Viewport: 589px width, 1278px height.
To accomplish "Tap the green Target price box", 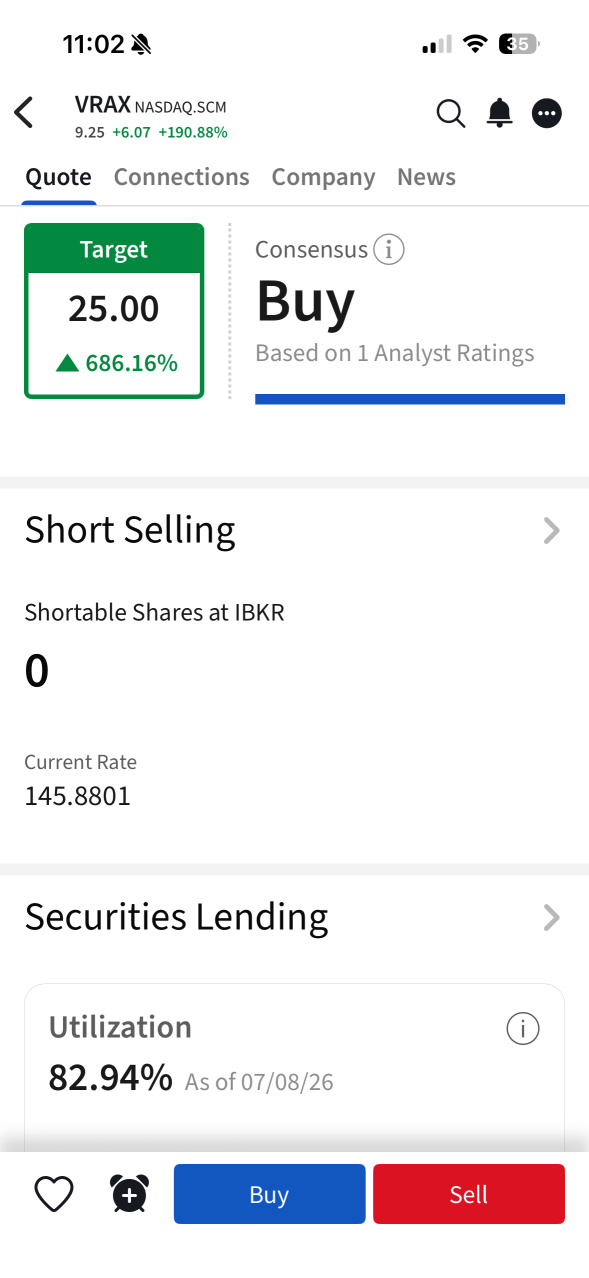I will [114, 311].
